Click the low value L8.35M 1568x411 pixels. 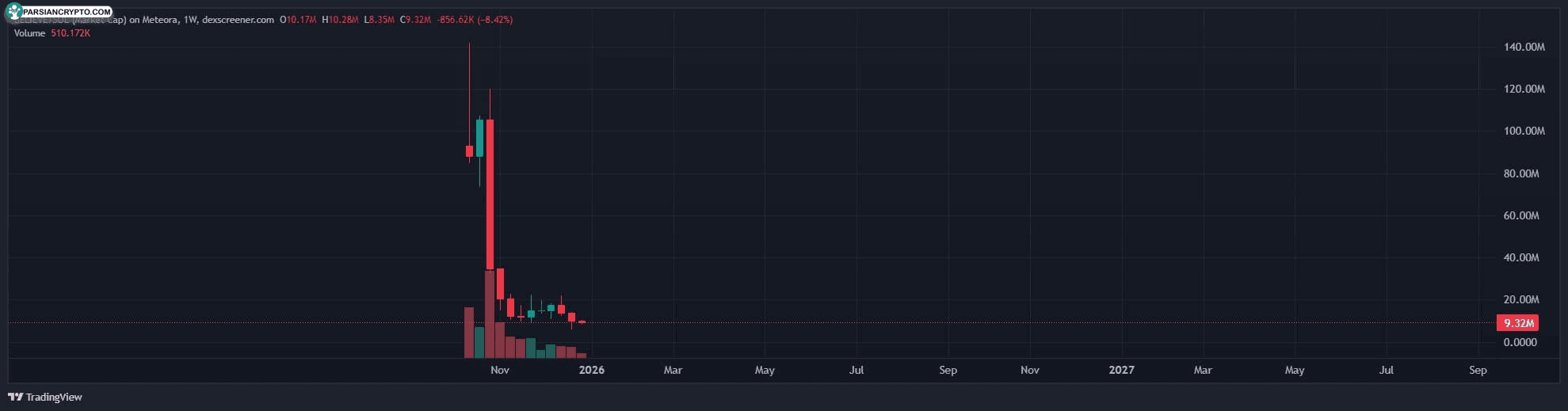(x=380, y=20)
